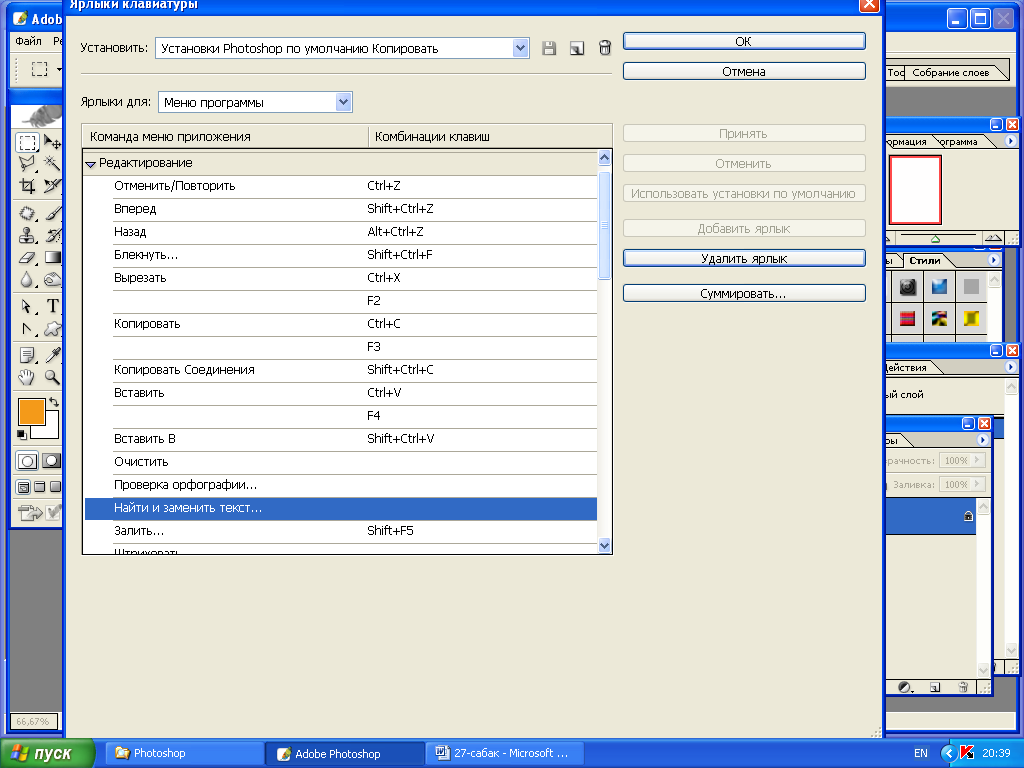Click Navigator zoom in large mountains icon

click(993, 238)
